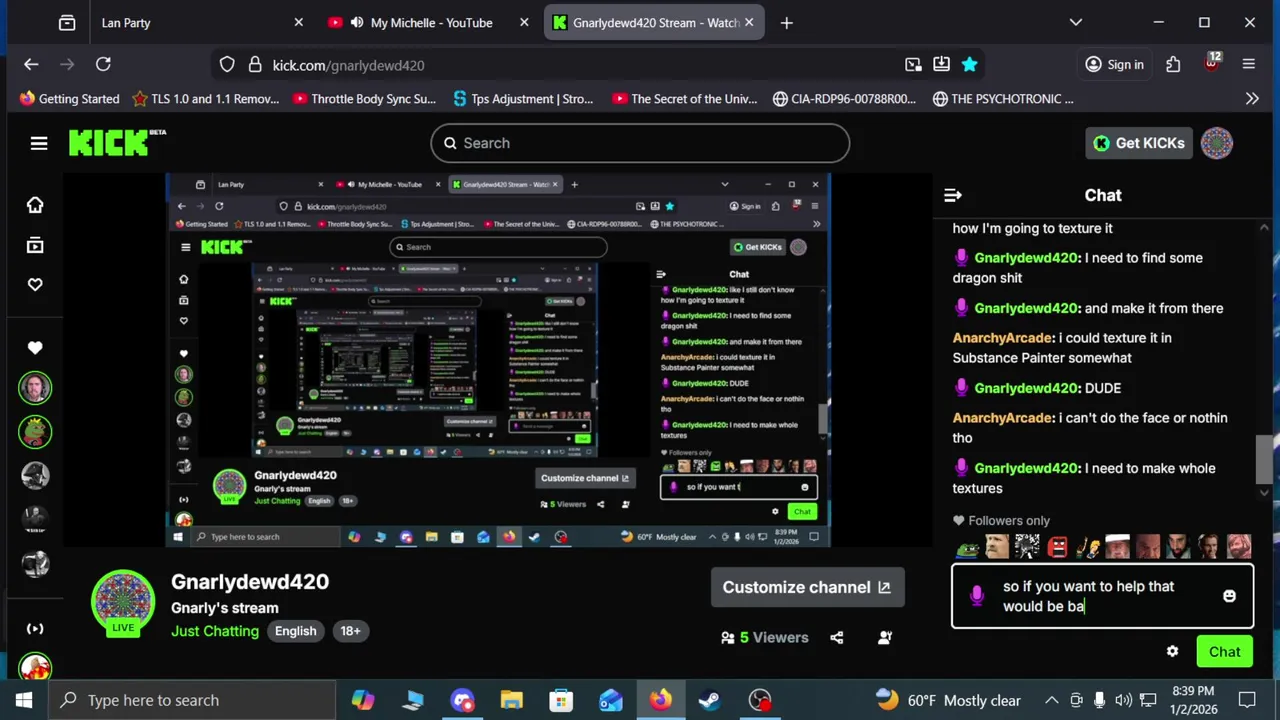This screenshot has height=720, width=1280.
Task: Click the follow user icon beside share
Action: tap(885, 637)
